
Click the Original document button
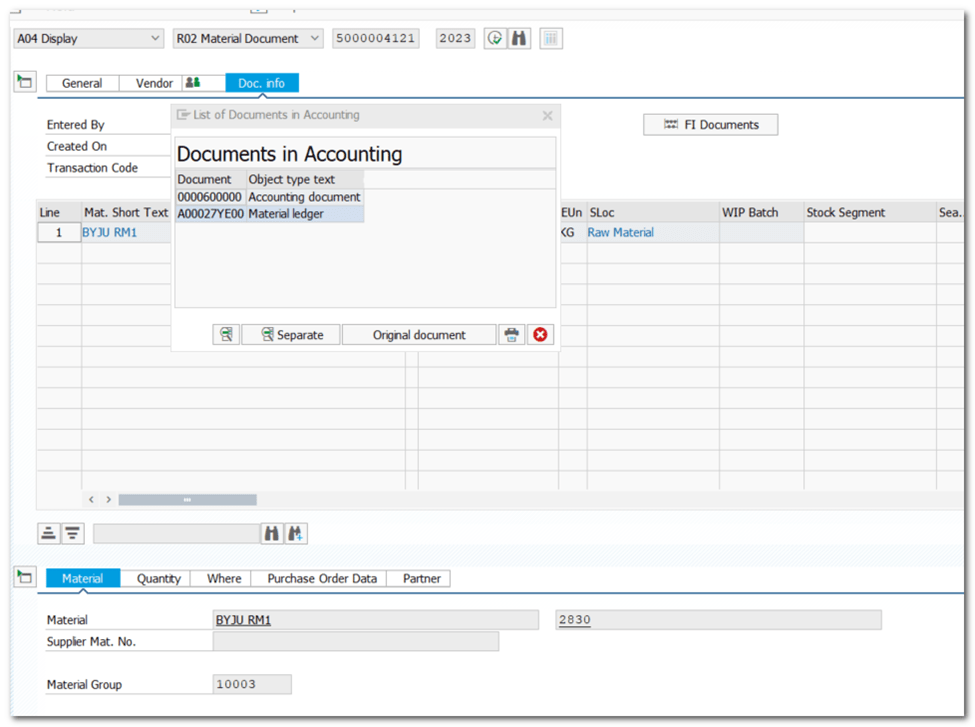pyautogui.click(x=419, y=335)
